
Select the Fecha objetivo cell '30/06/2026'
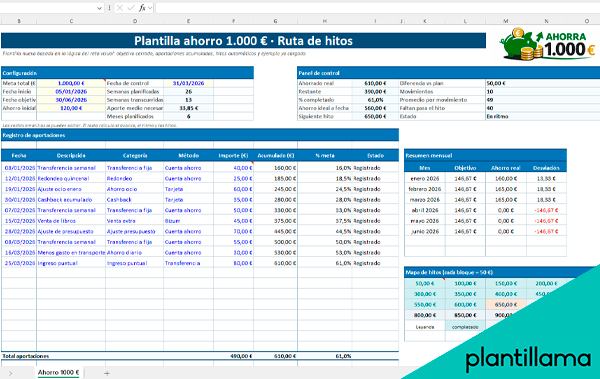pyautogui.click(x=71, y=100)
